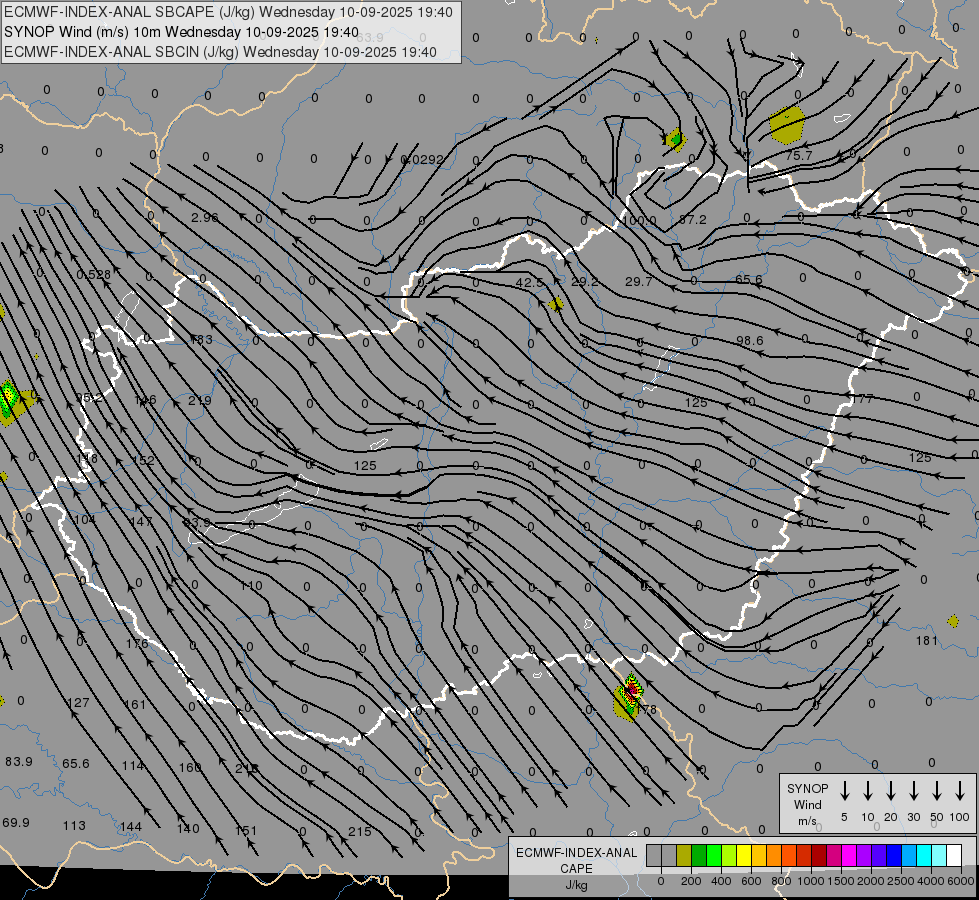Pick the white swatch ending the CAPE legend
Image resolution: width=979 pixels, height=900 pixels.
coord(955,855)
